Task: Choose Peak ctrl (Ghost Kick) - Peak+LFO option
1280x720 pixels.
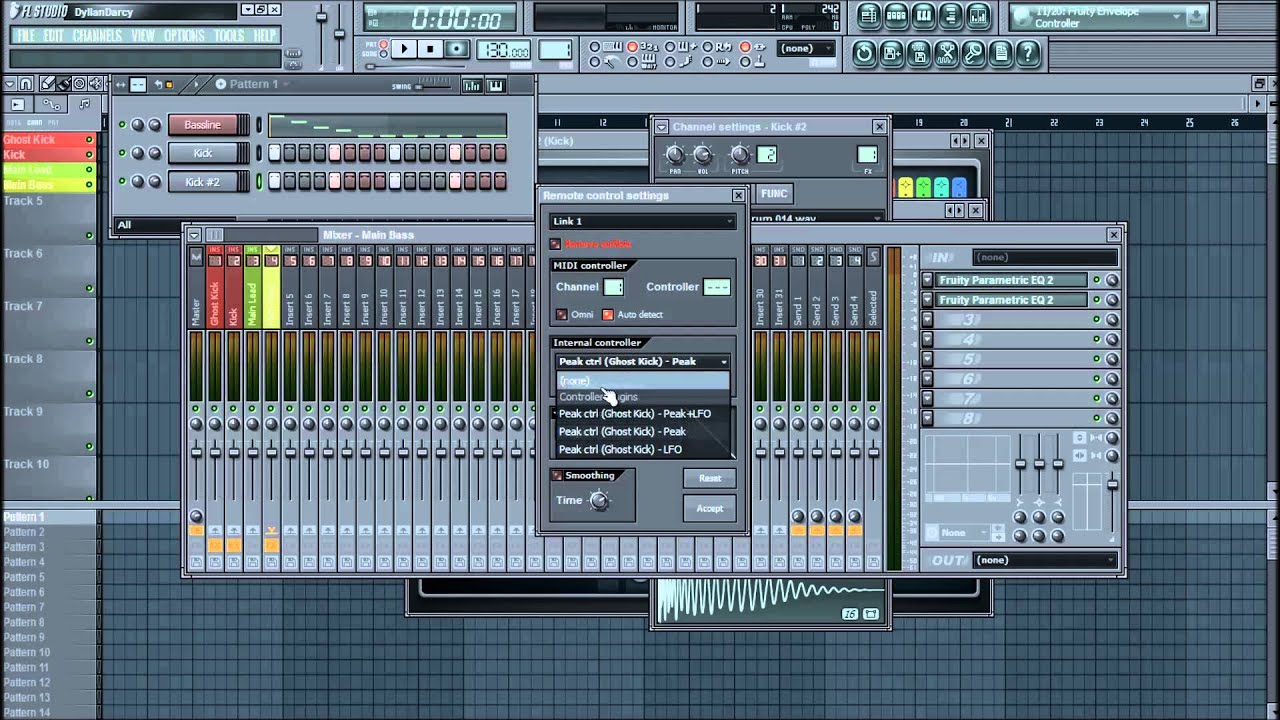Action: (x=643, y=414)
